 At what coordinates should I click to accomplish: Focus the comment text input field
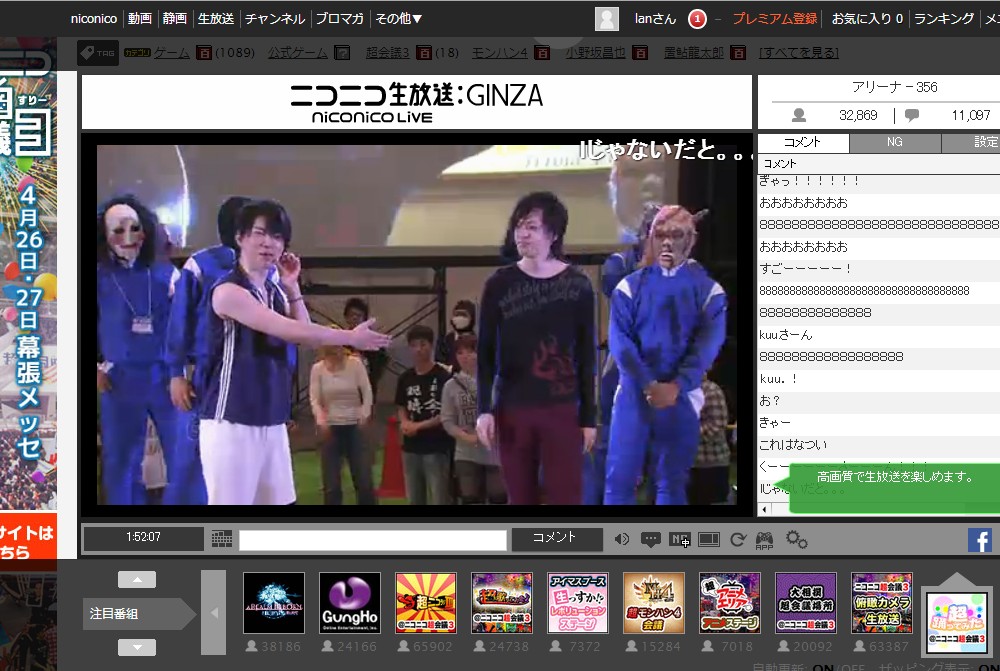(372, 540)
